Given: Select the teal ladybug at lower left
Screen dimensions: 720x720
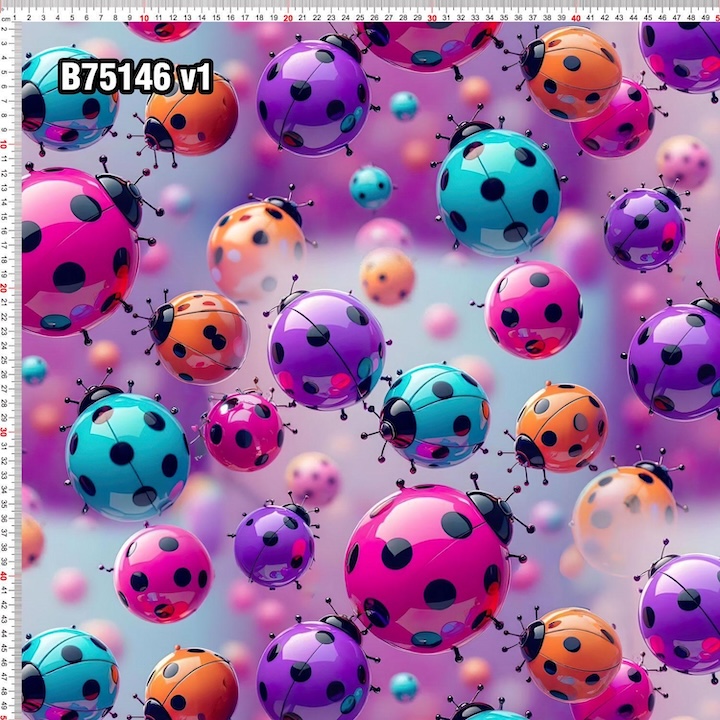Looking at the screenshot, I should [x=127, y=455].
